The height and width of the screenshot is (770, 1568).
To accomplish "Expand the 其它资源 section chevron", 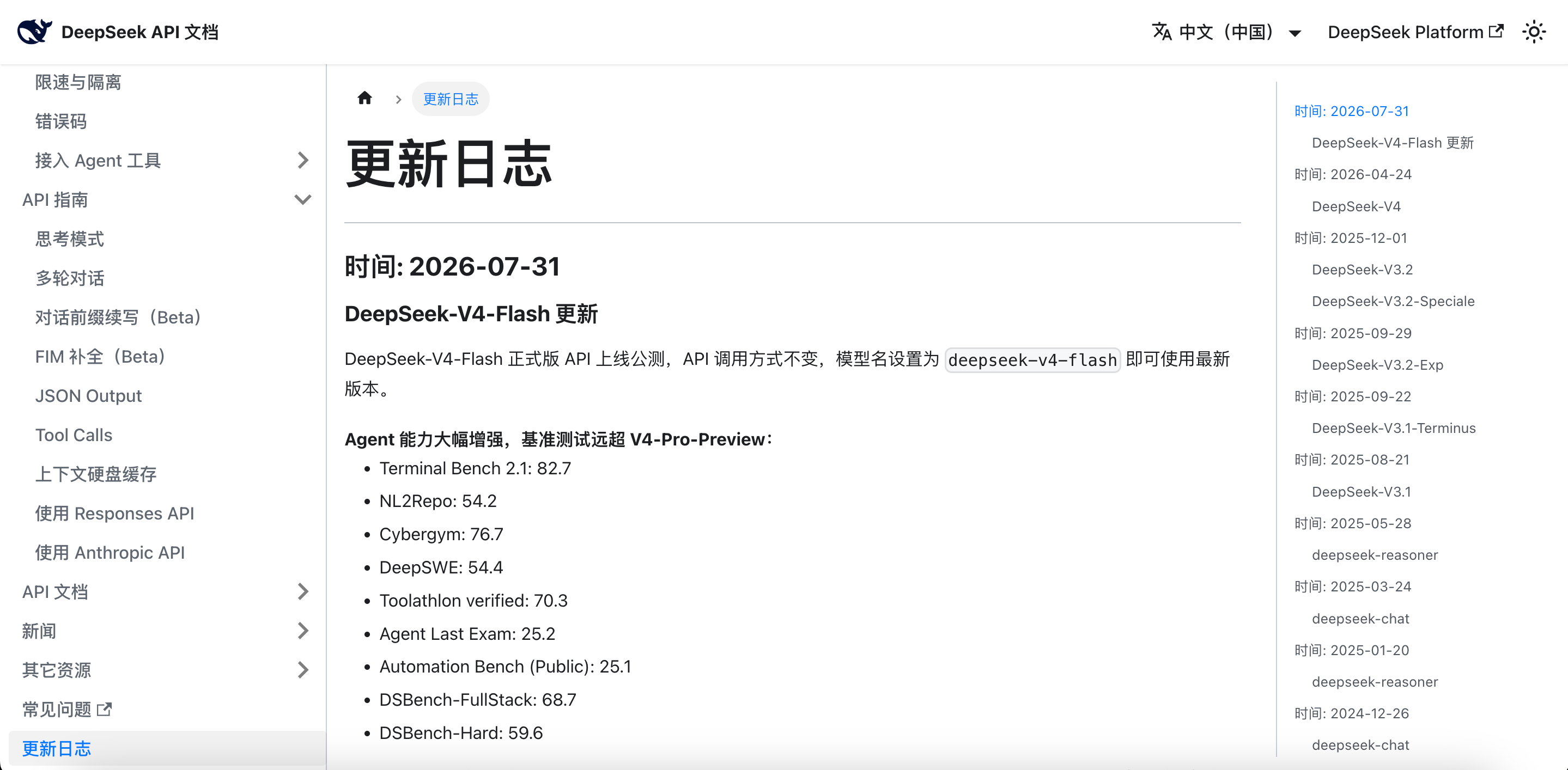I will click(303, 670).
